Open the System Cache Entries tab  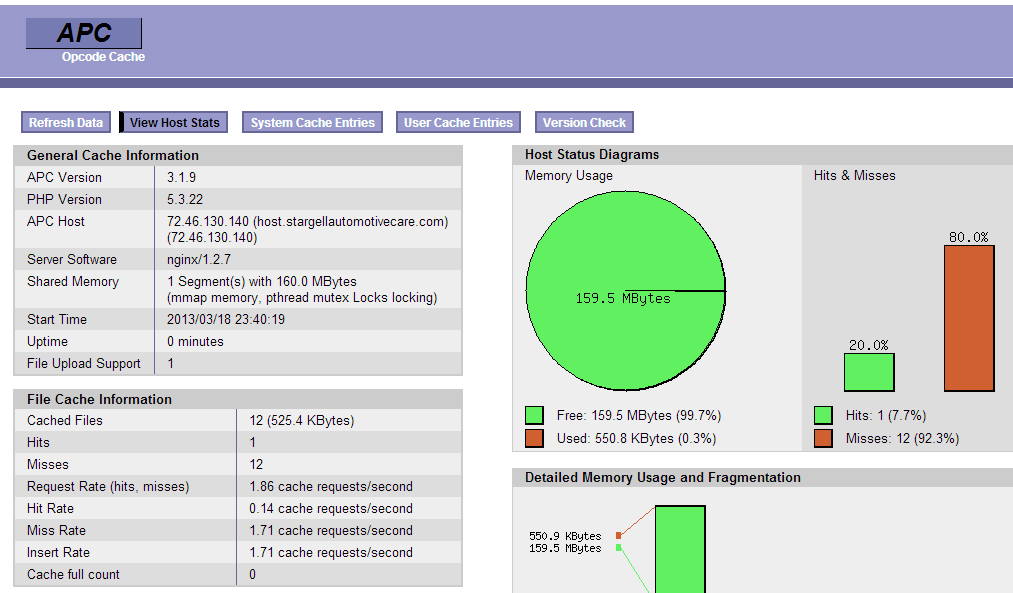[x=312, y=122]
